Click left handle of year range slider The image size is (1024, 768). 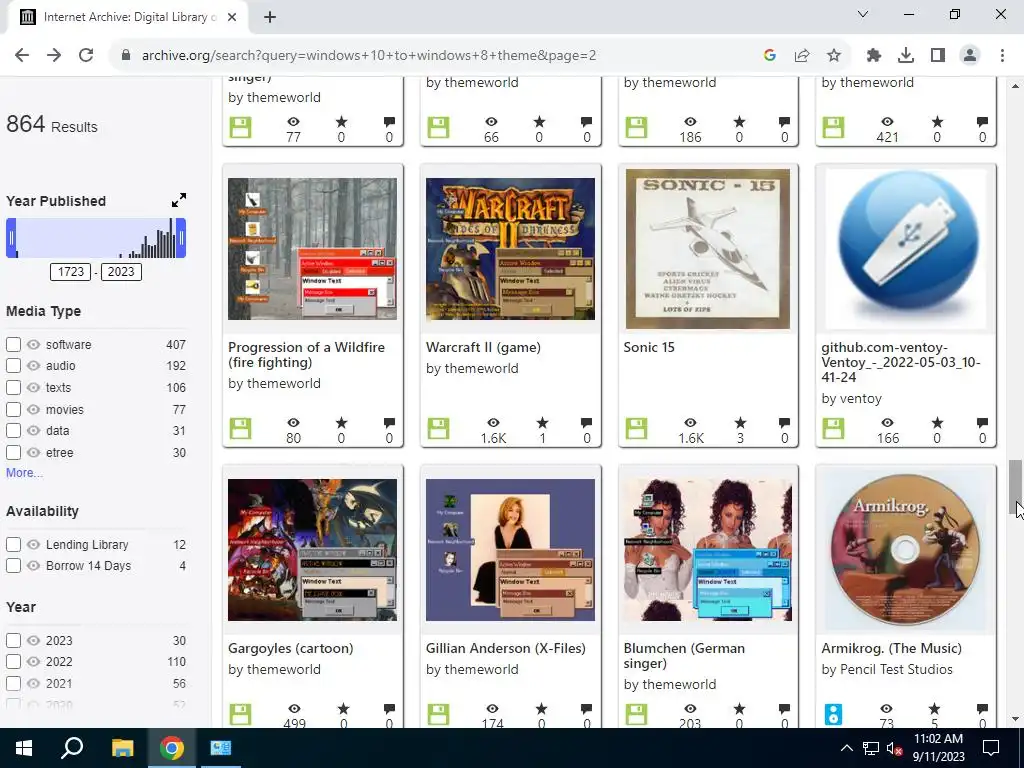click(11, 238)
